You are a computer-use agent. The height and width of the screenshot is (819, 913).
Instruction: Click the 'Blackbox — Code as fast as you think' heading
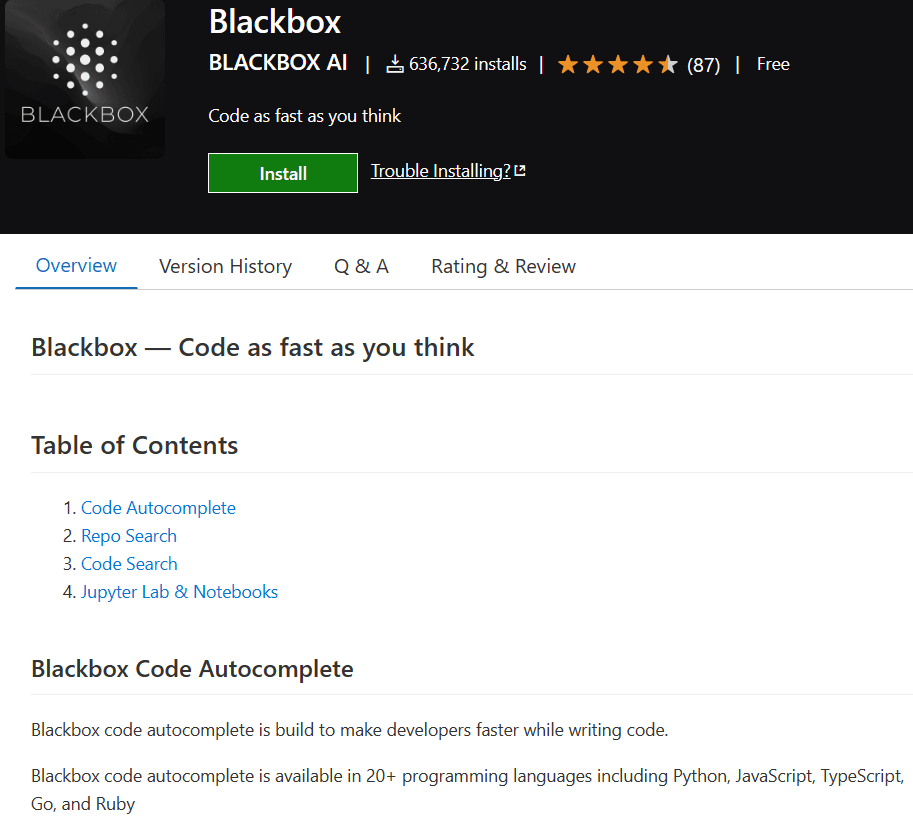[253, 348]
